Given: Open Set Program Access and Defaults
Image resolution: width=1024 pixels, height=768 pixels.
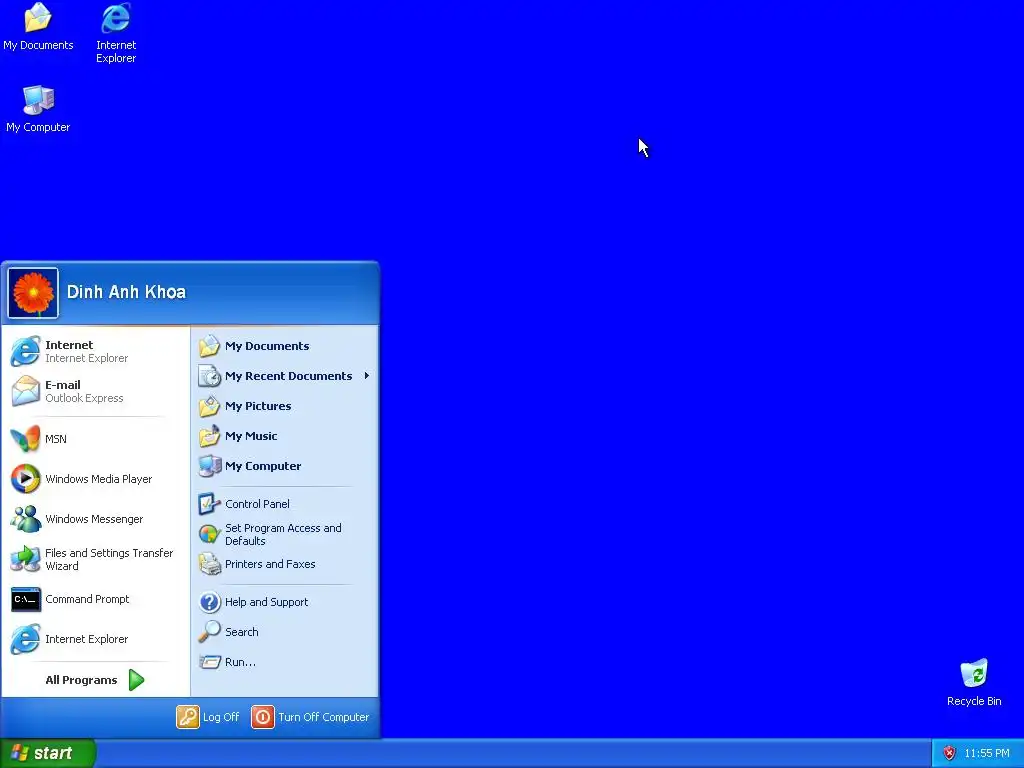Looking at the screenshot, I should coord(285,534).
